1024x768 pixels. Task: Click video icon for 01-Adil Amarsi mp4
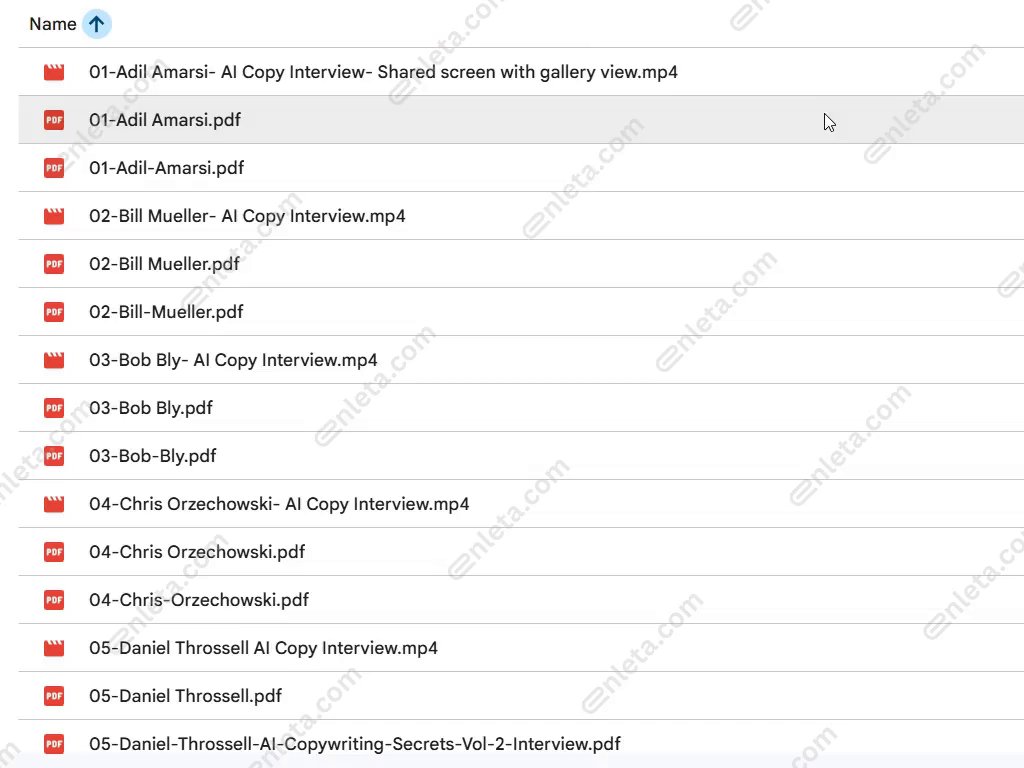tap(54, 72)
